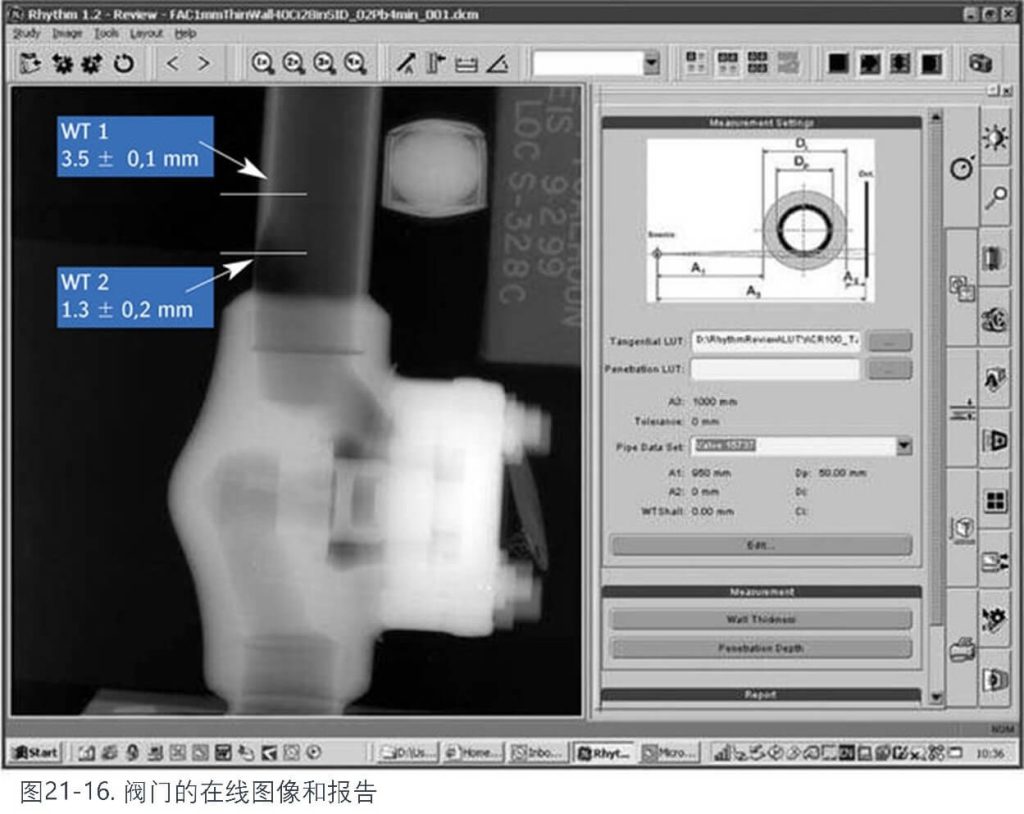The image size is (1024, 814).
Task: Click the Wall Thickness button
Action: coord(760,620)
